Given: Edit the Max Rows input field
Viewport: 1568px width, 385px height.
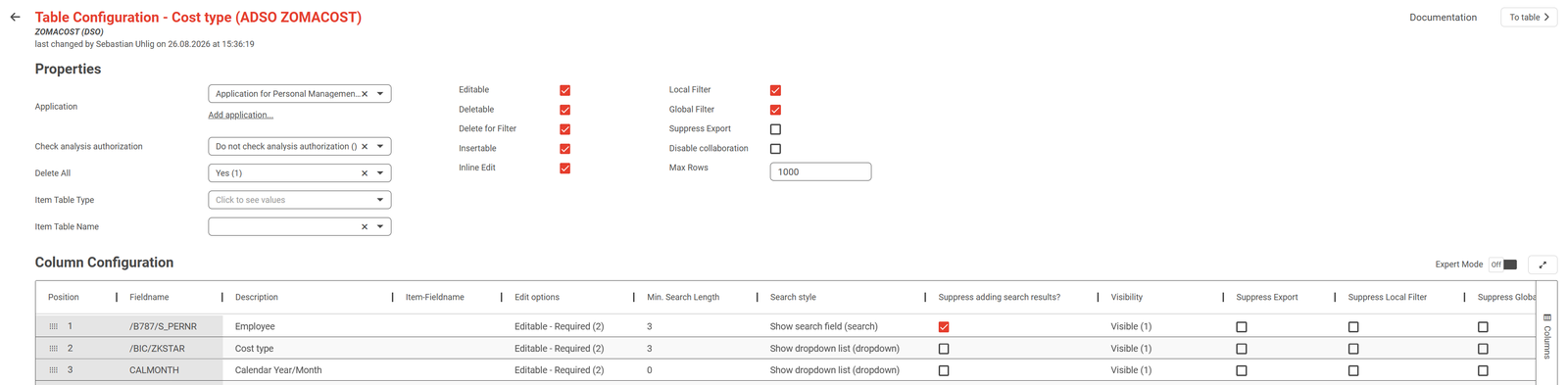Looking at the screenshot, I should click(x=820, y=171).
